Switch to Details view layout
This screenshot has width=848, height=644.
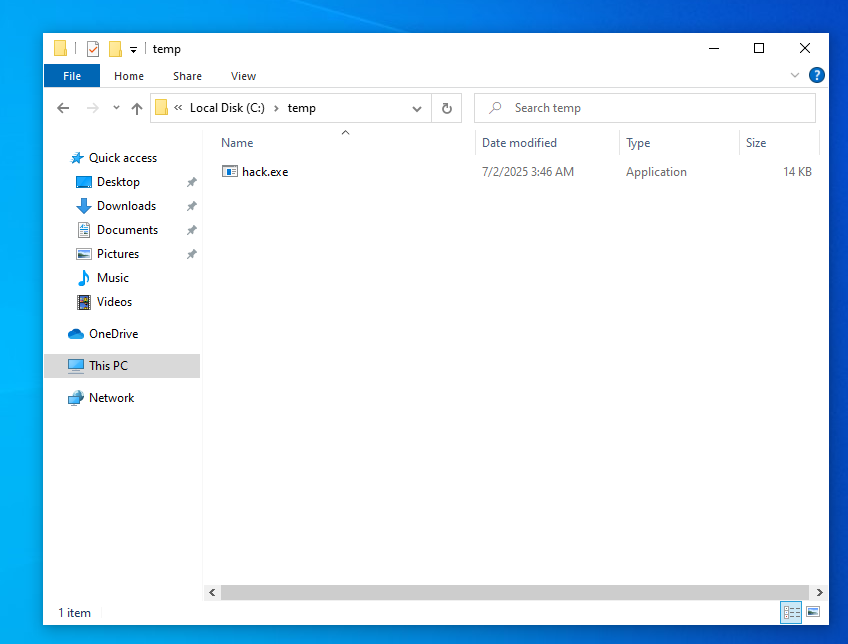[x=791, y=612]
